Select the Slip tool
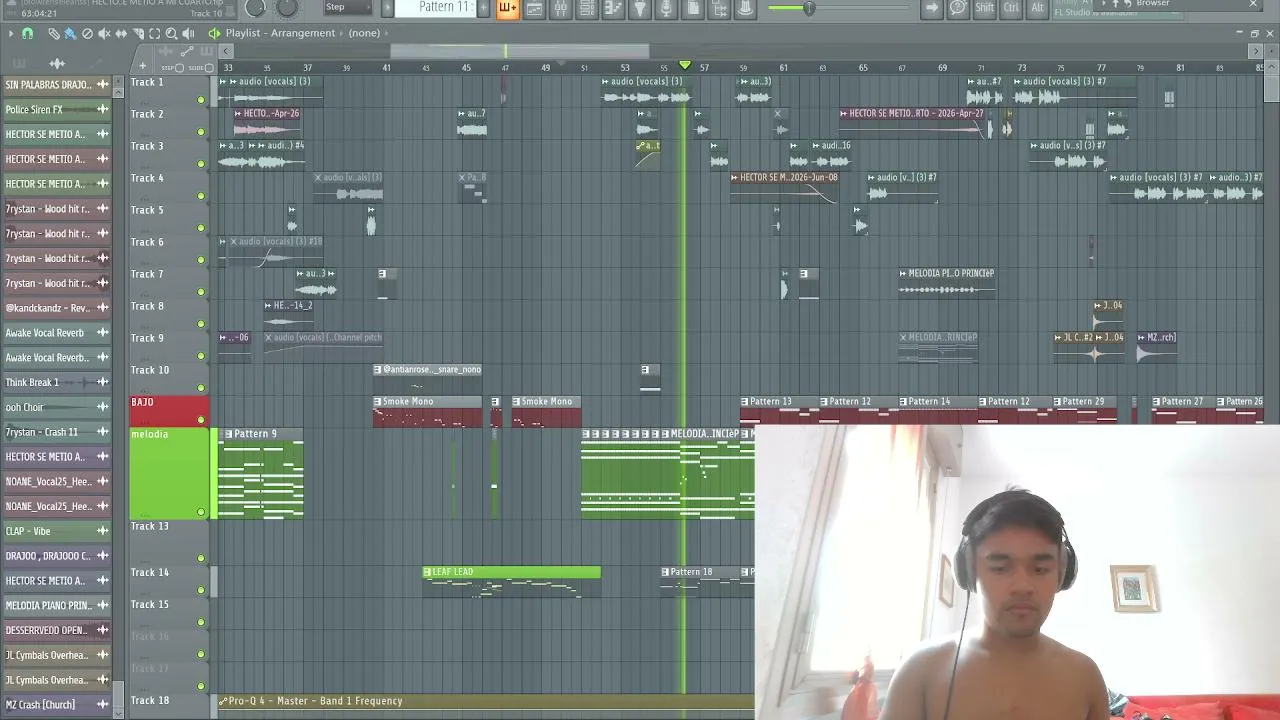The image size is (1280, 720). coord(121,34)
